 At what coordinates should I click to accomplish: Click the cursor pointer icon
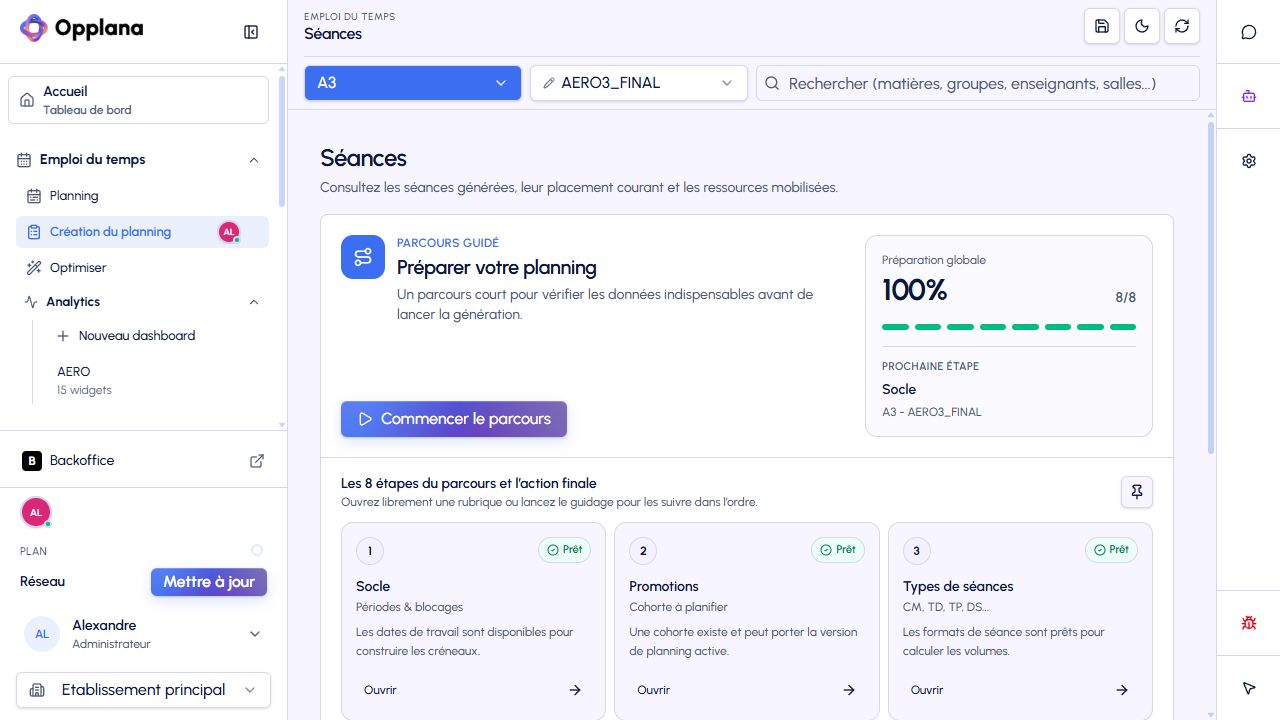click(x=1249, y=688)
